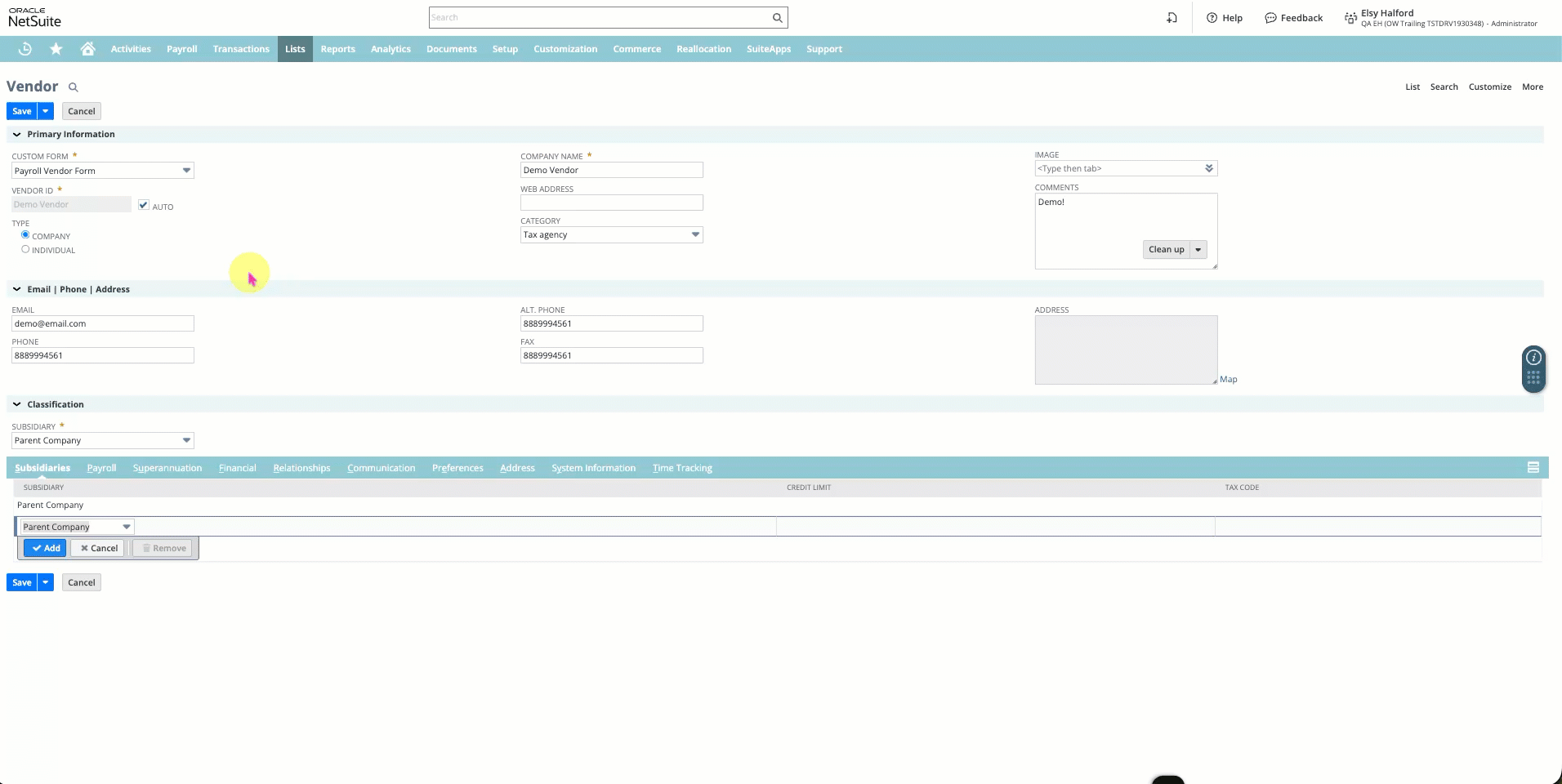Image resolution: width=1562 pixels, height=784 pixels.
Task: Switch to the Relationships subtab
Action: point(301,468)
